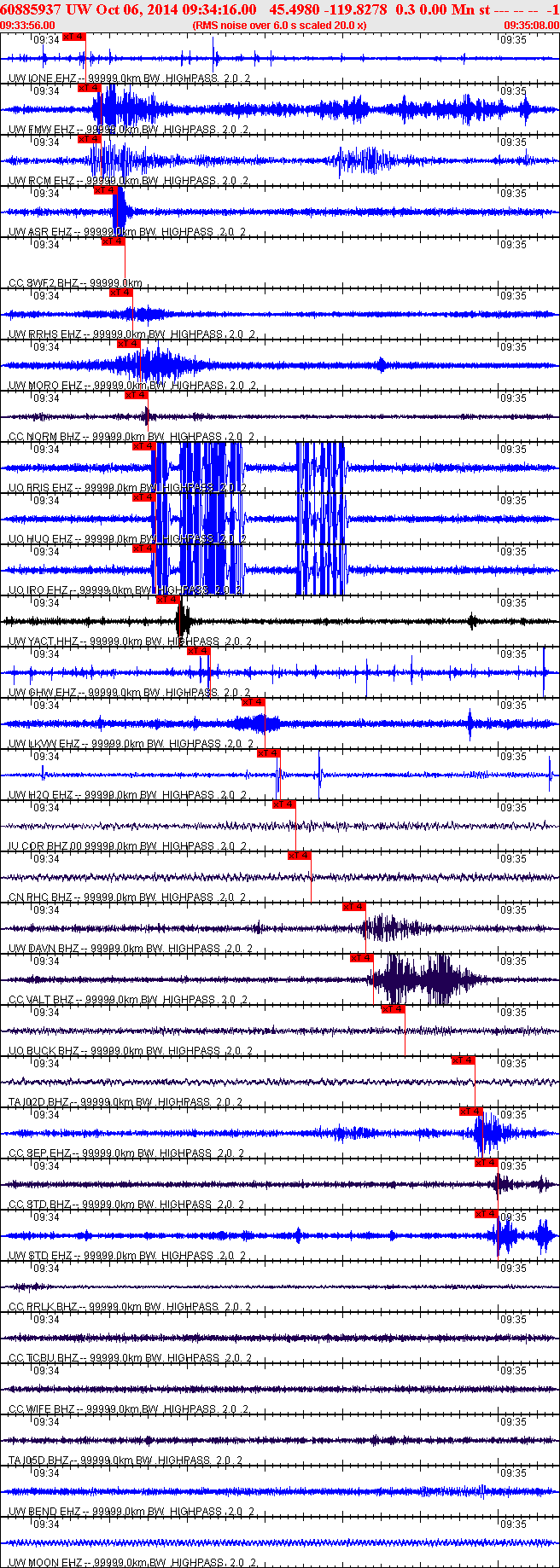Select the UW ASR EHZ station label
The width and height of the screenshot is (560, 1568).
coord(40,232)
